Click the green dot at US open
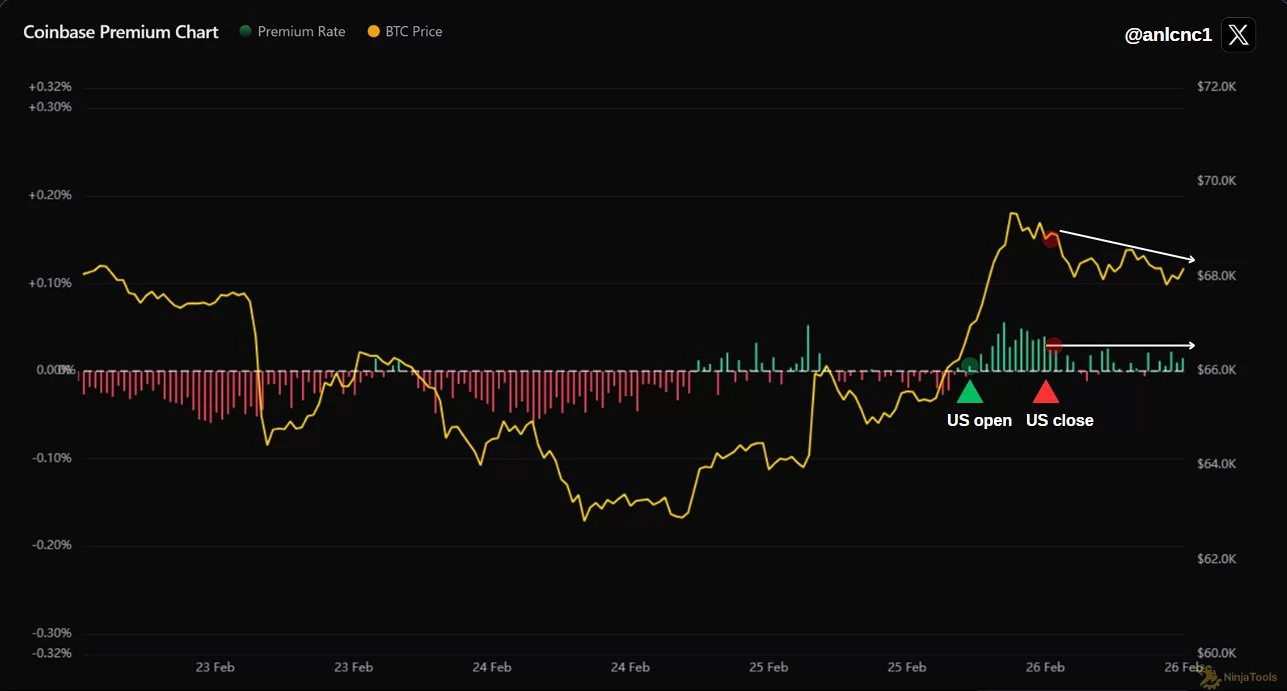This screenshot has width=1287, height=691. [x=969, y=364]
